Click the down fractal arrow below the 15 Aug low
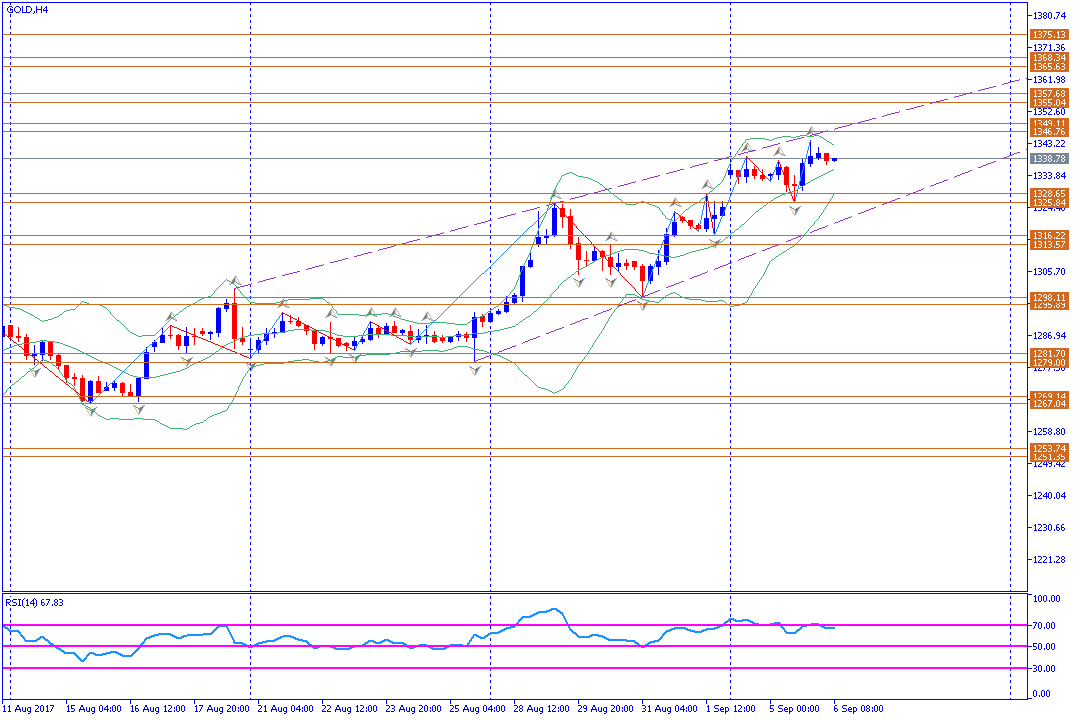This screenshot has height=720, width=1080. pos(91,411)
